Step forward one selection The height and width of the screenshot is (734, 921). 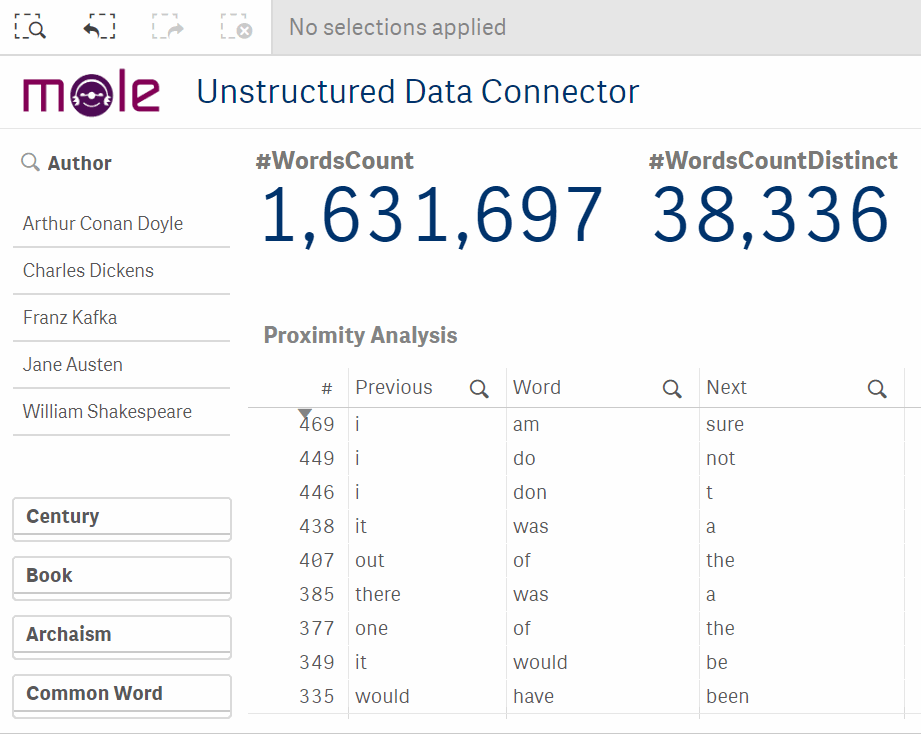[x=168, y=27]
